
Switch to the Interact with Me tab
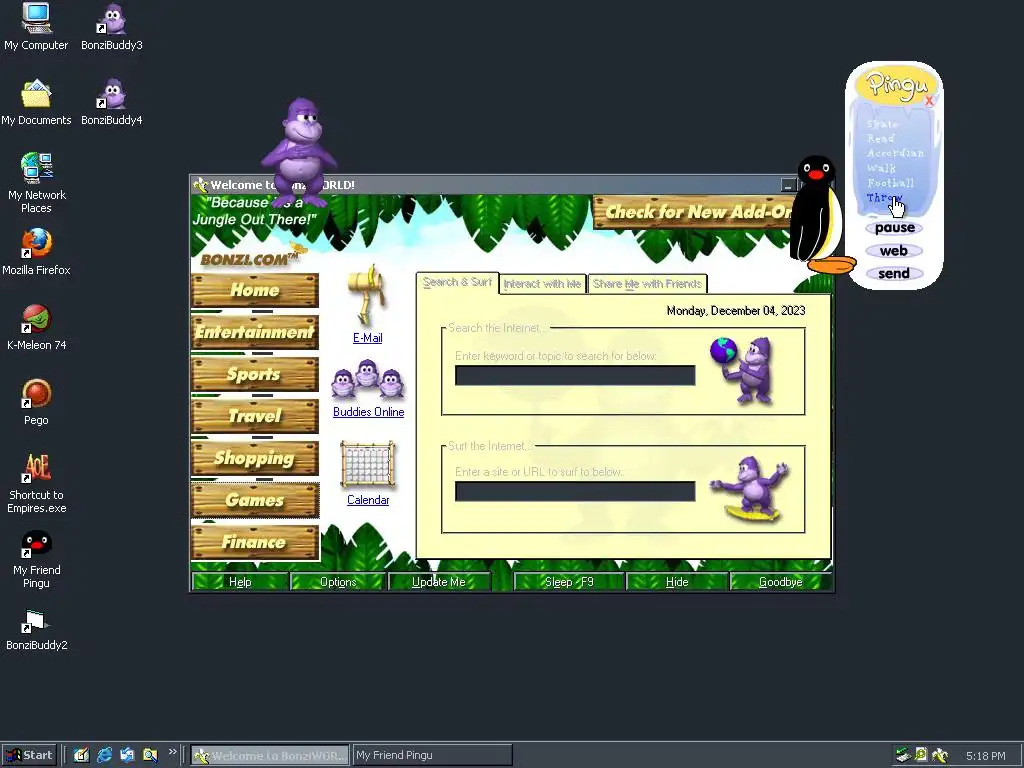[x=542, y=283]
